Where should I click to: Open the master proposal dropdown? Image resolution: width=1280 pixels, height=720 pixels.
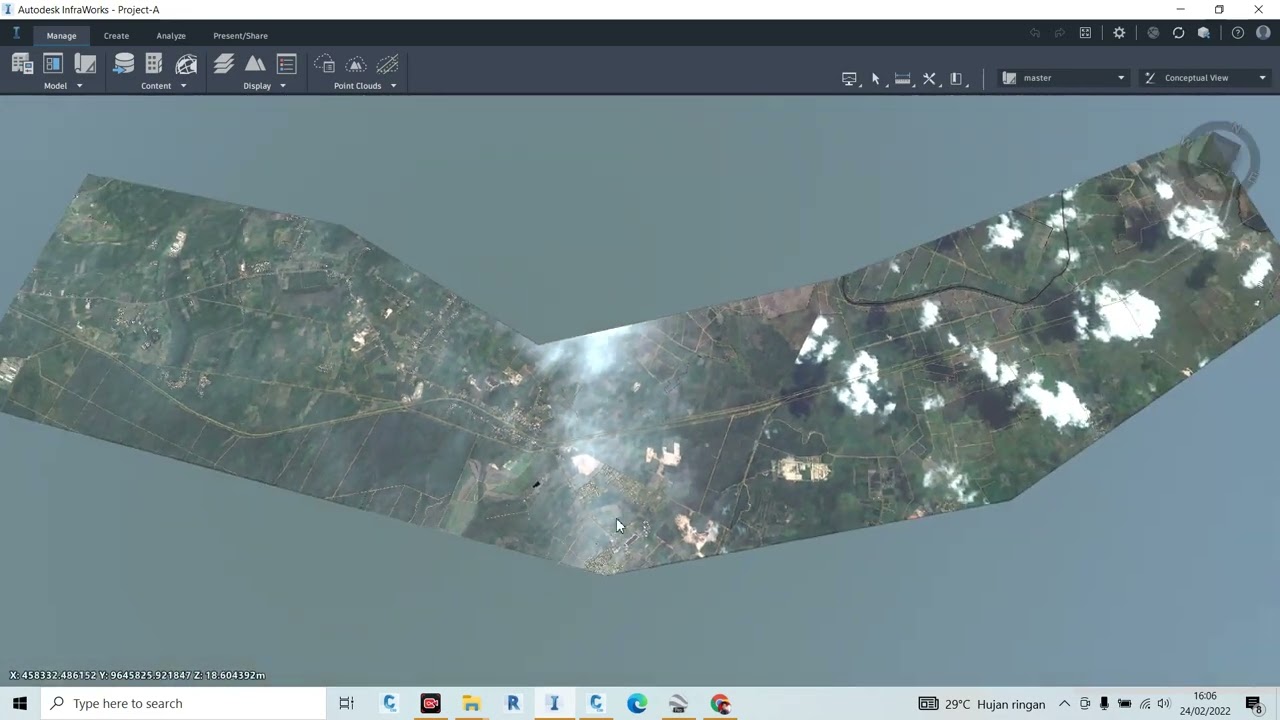coord(1065,78)
